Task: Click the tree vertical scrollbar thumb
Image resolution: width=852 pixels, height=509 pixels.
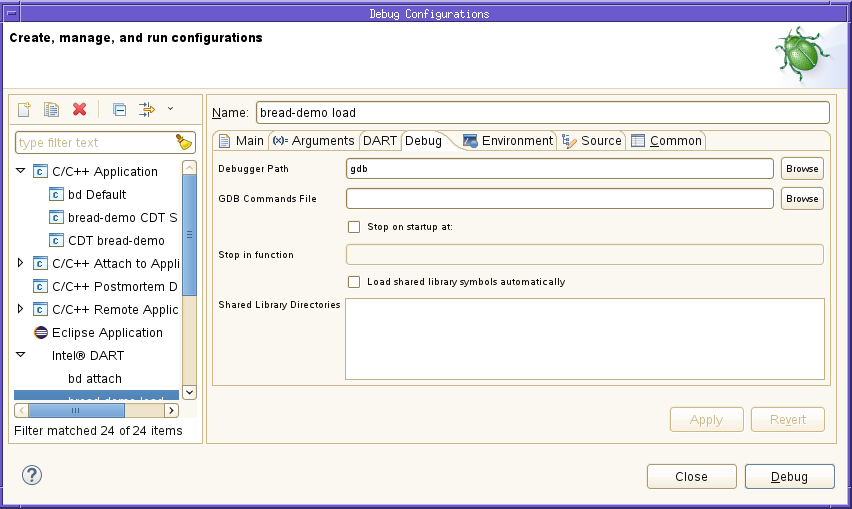Action: (189, 235)
